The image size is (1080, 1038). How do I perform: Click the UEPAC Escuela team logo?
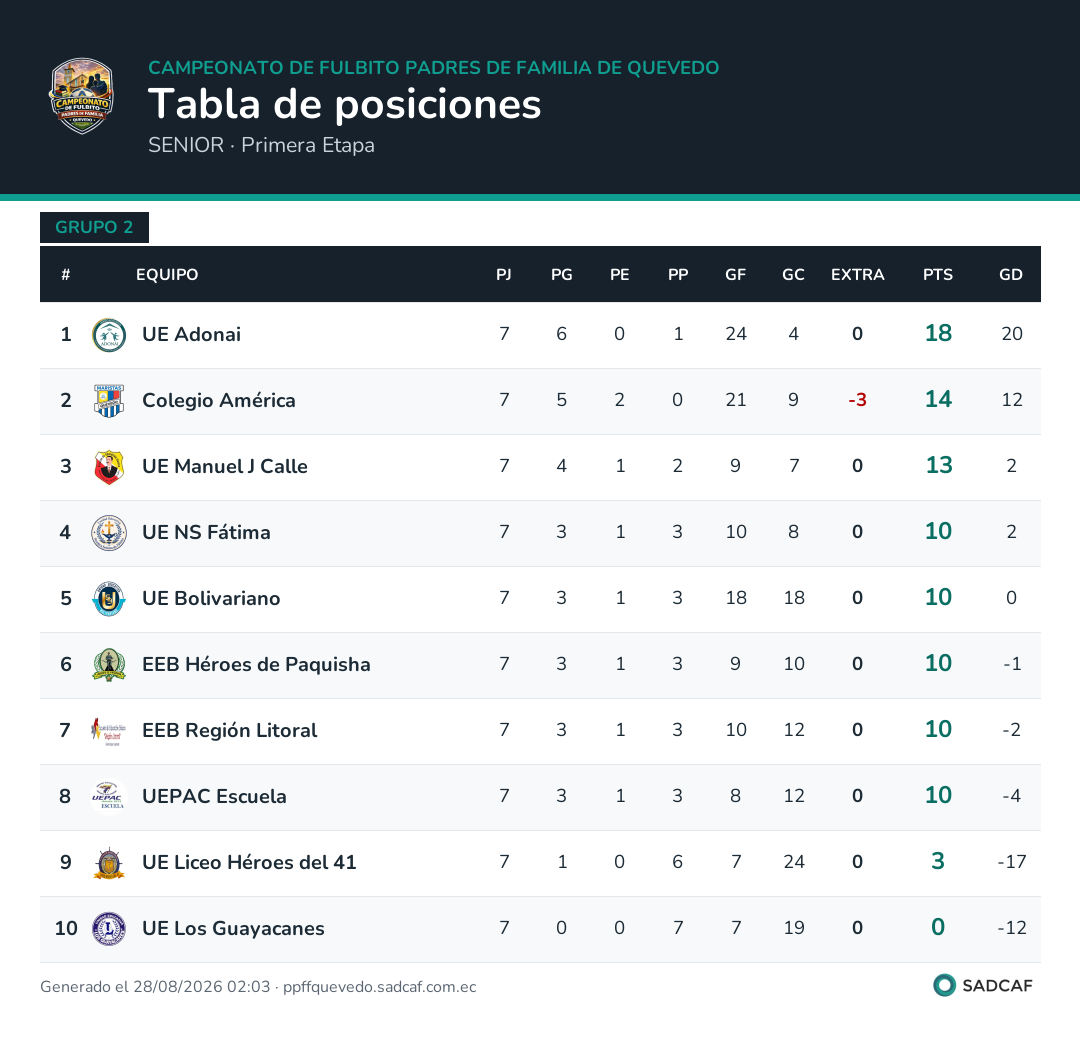(x=109, y=797)
